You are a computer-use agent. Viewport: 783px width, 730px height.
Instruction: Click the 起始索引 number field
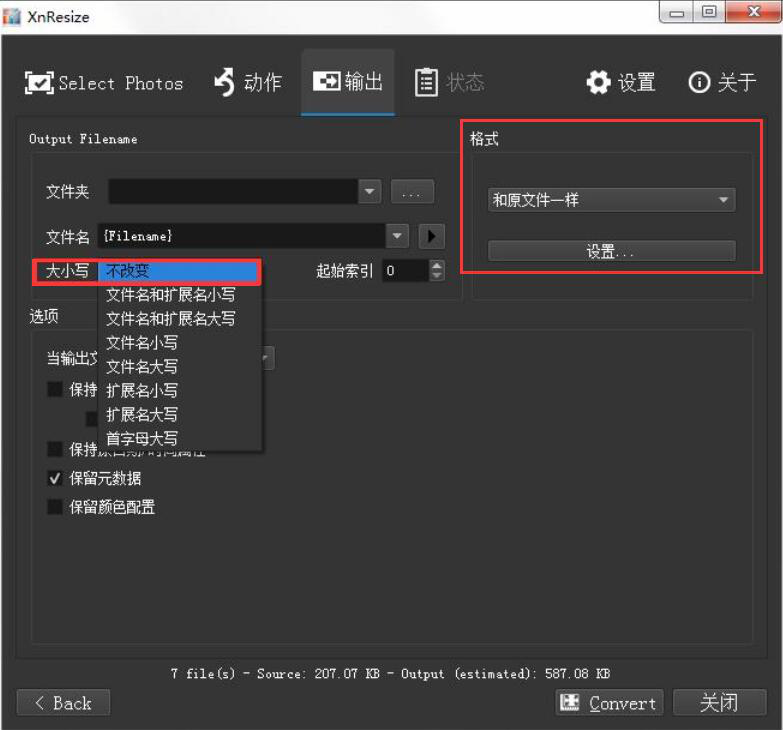tap(405, 271)
